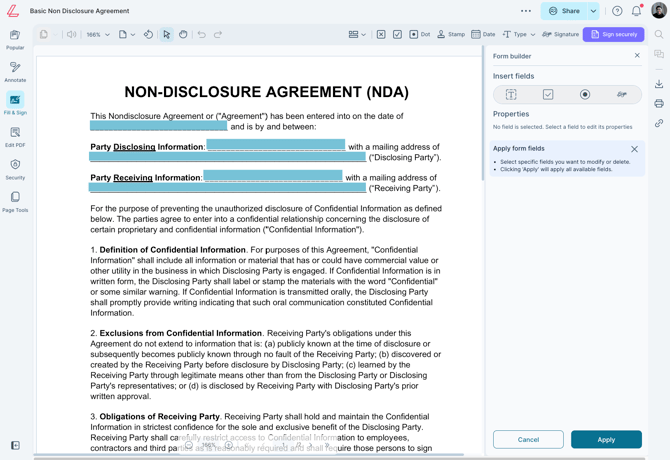Download the document using download icon
670x460 pixels.
click(x=659, y=84)
